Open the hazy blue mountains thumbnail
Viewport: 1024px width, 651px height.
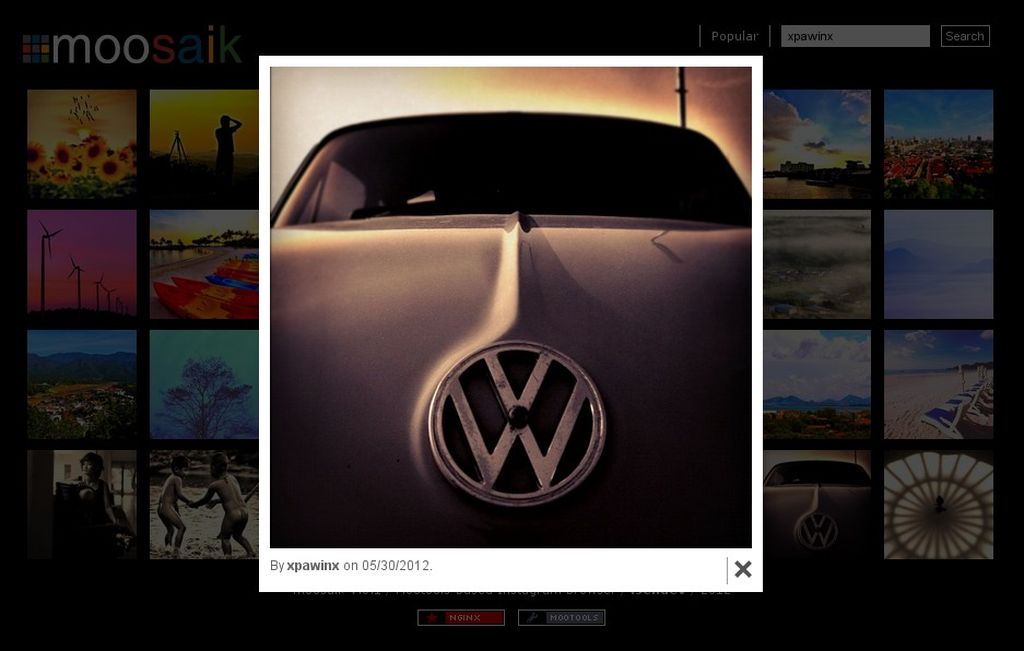coord(938,264)
